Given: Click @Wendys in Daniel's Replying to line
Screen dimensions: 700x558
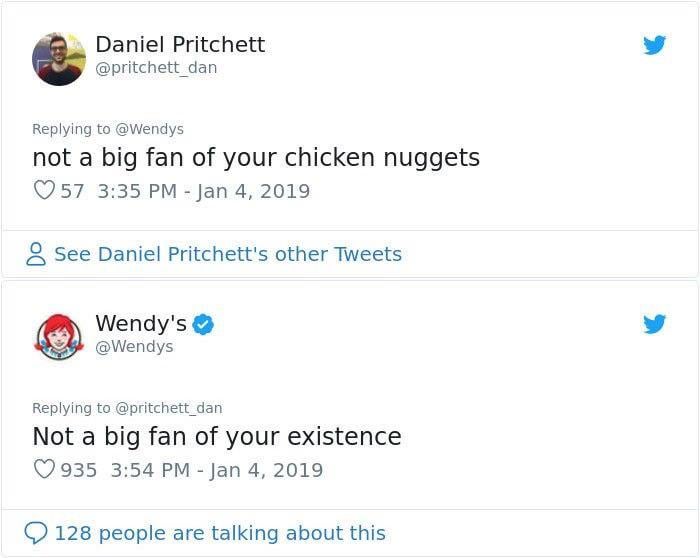Looking at the screenshot, I should pos(150,129).
